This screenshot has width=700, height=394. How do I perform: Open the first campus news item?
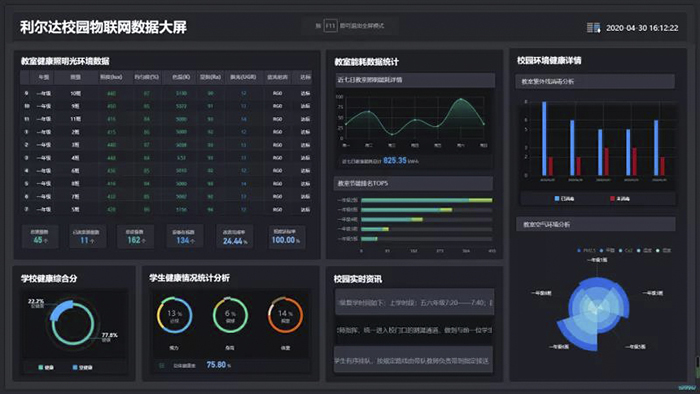click(414, 303)
